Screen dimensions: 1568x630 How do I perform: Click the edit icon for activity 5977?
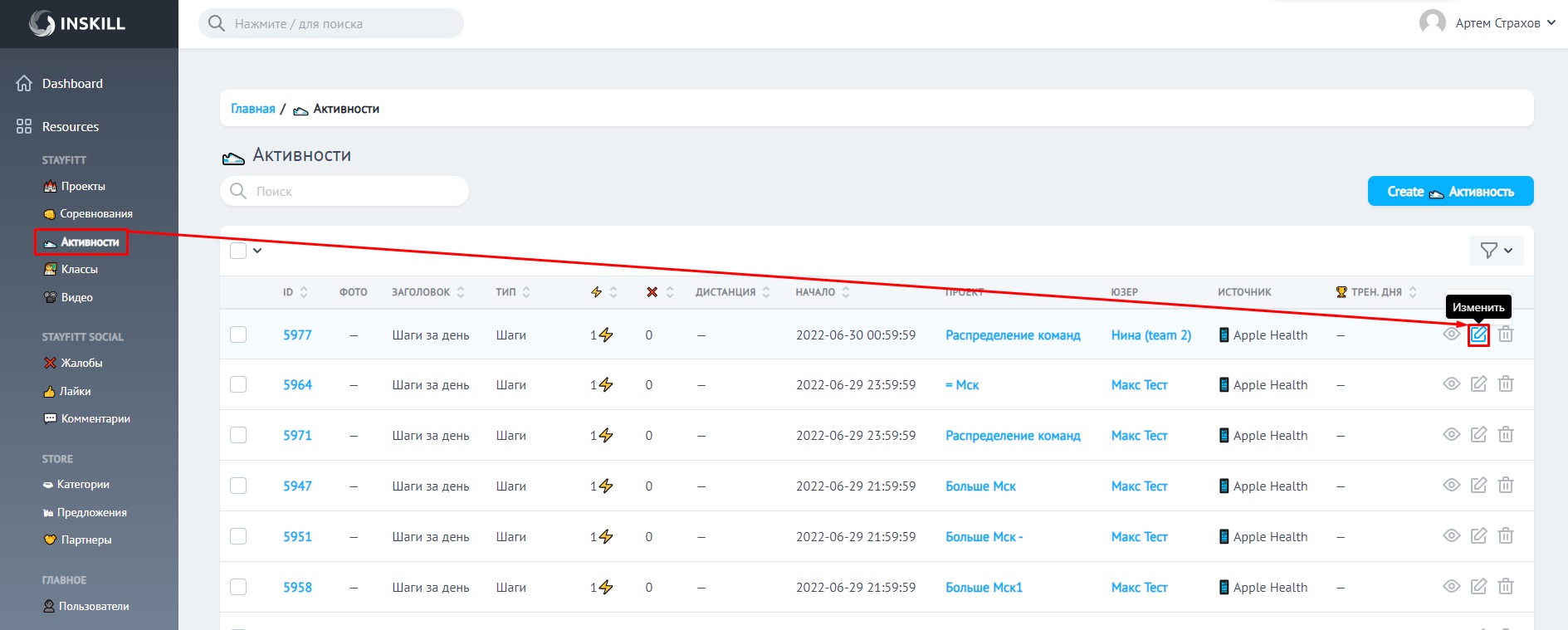coord(1478,335)
